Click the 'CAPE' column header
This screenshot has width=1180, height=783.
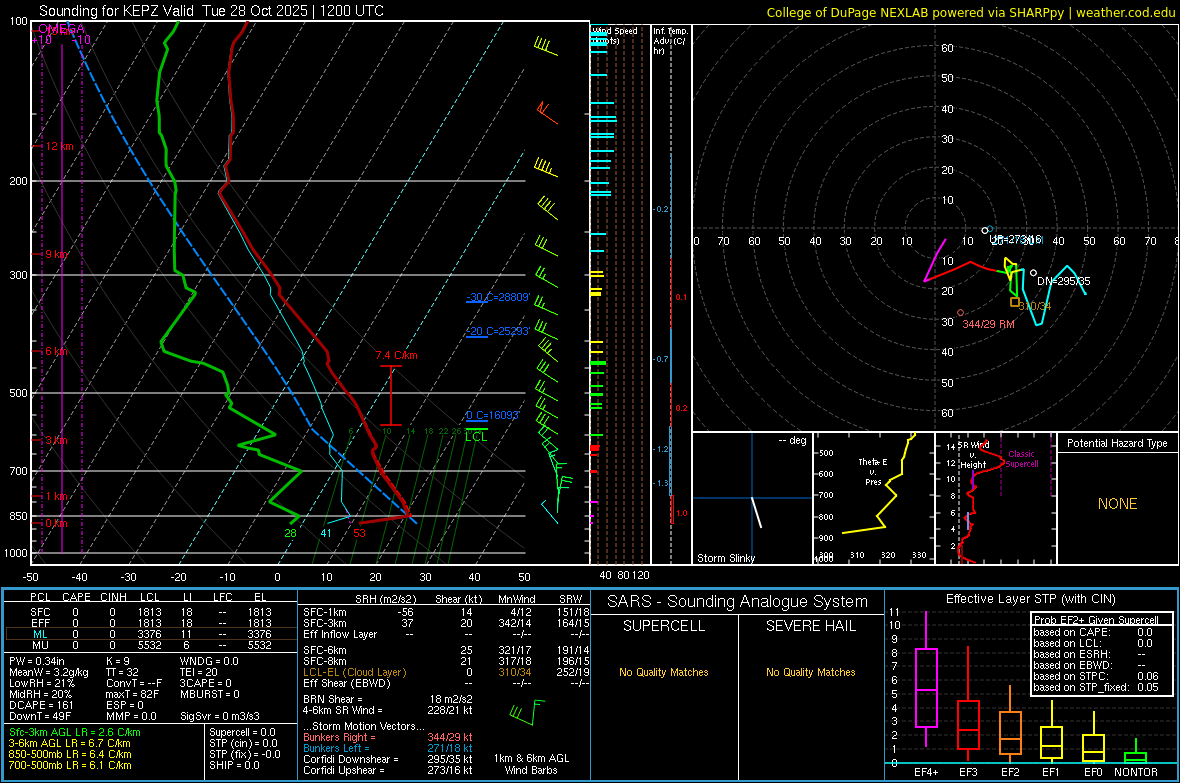click(x=76, y=597)
